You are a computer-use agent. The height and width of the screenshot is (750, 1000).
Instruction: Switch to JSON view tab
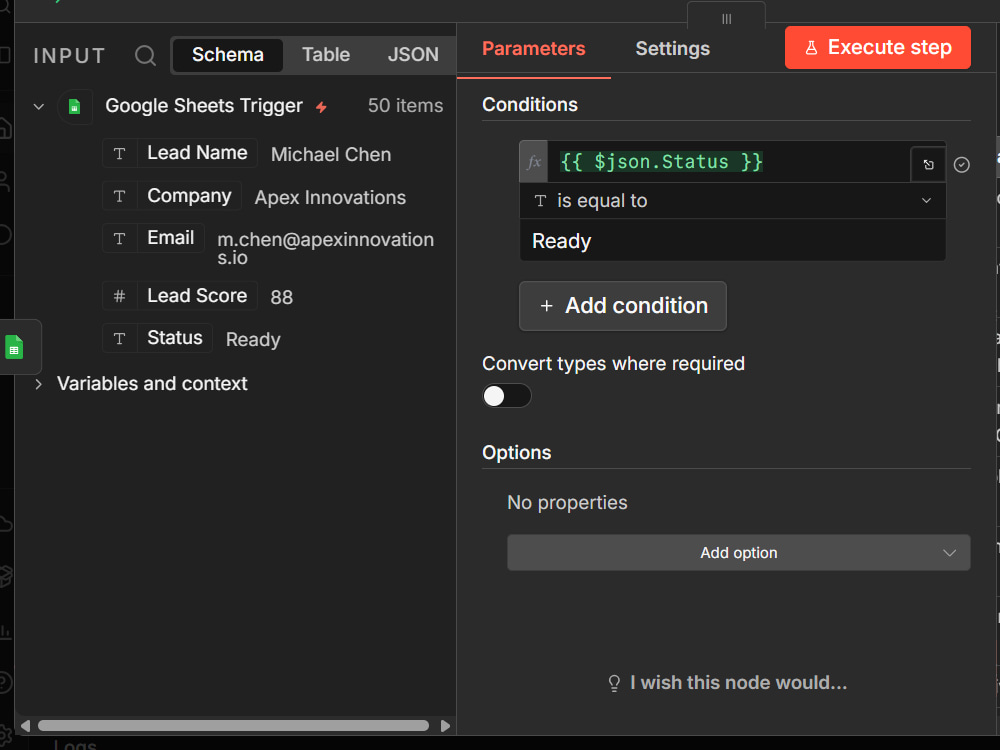tap(413, 55)
